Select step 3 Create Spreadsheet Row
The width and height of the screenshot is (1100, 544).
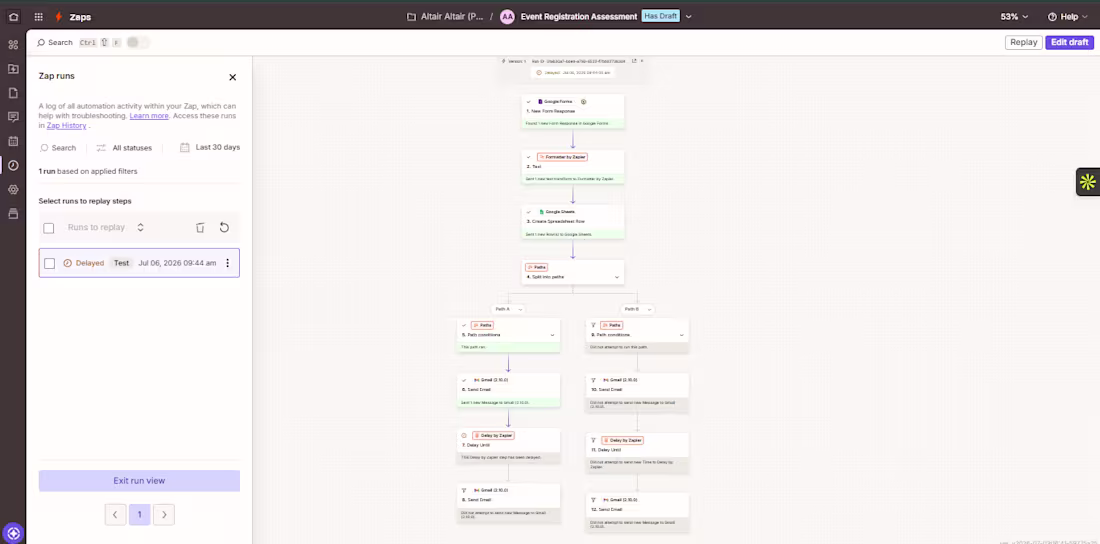tap(572, 222)
